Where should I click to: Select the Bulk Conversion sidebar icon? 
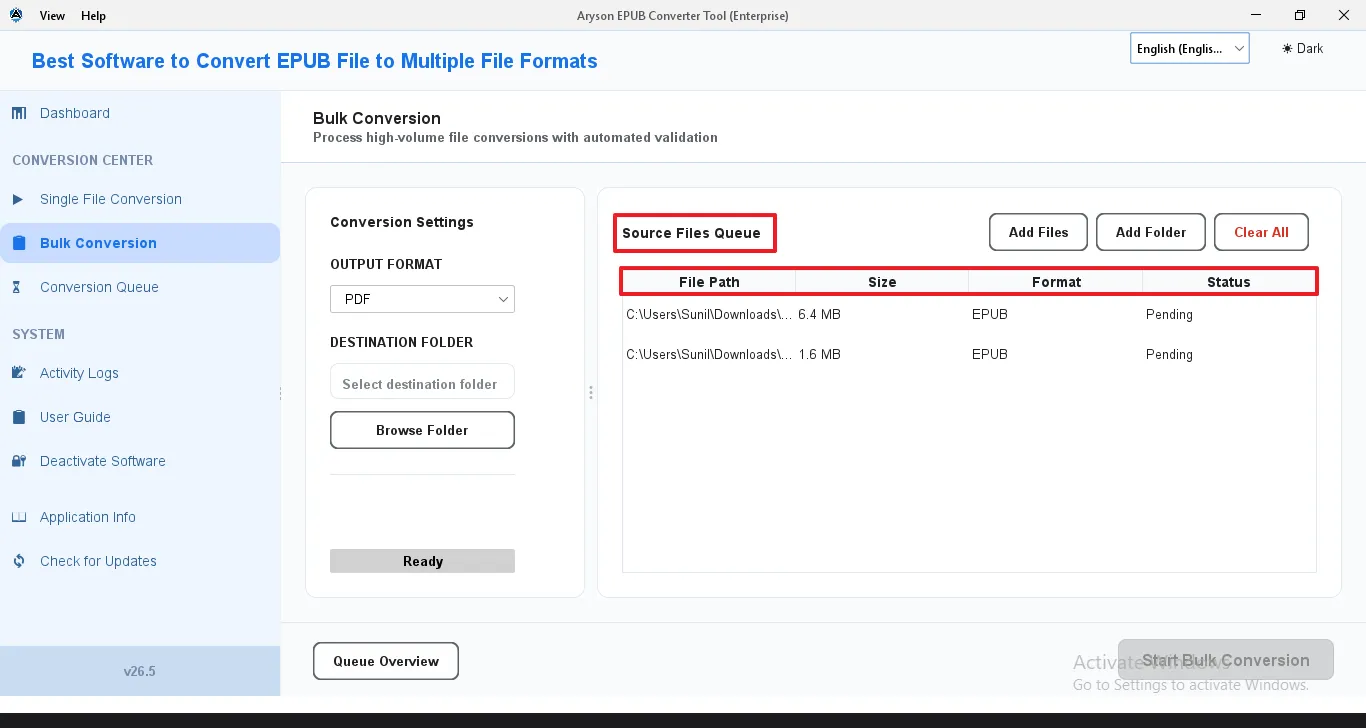19,243
